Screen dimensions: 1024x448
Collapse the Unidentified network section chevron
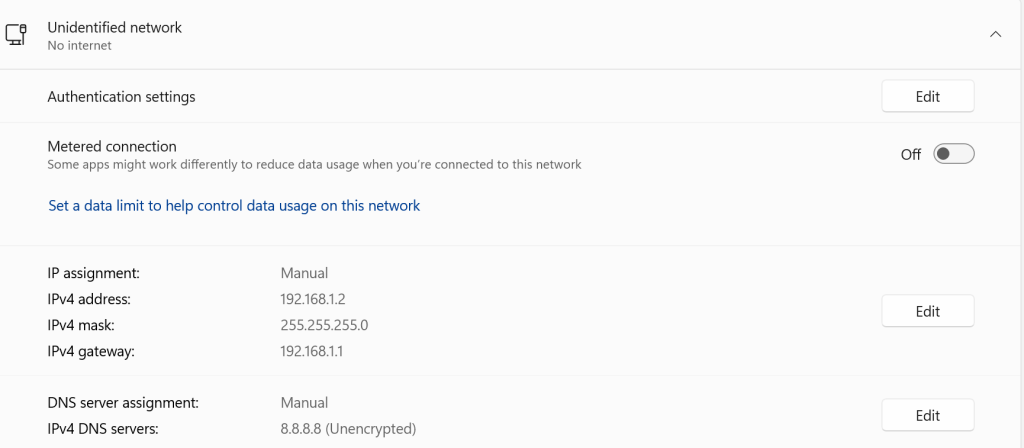tap(995, 34)
